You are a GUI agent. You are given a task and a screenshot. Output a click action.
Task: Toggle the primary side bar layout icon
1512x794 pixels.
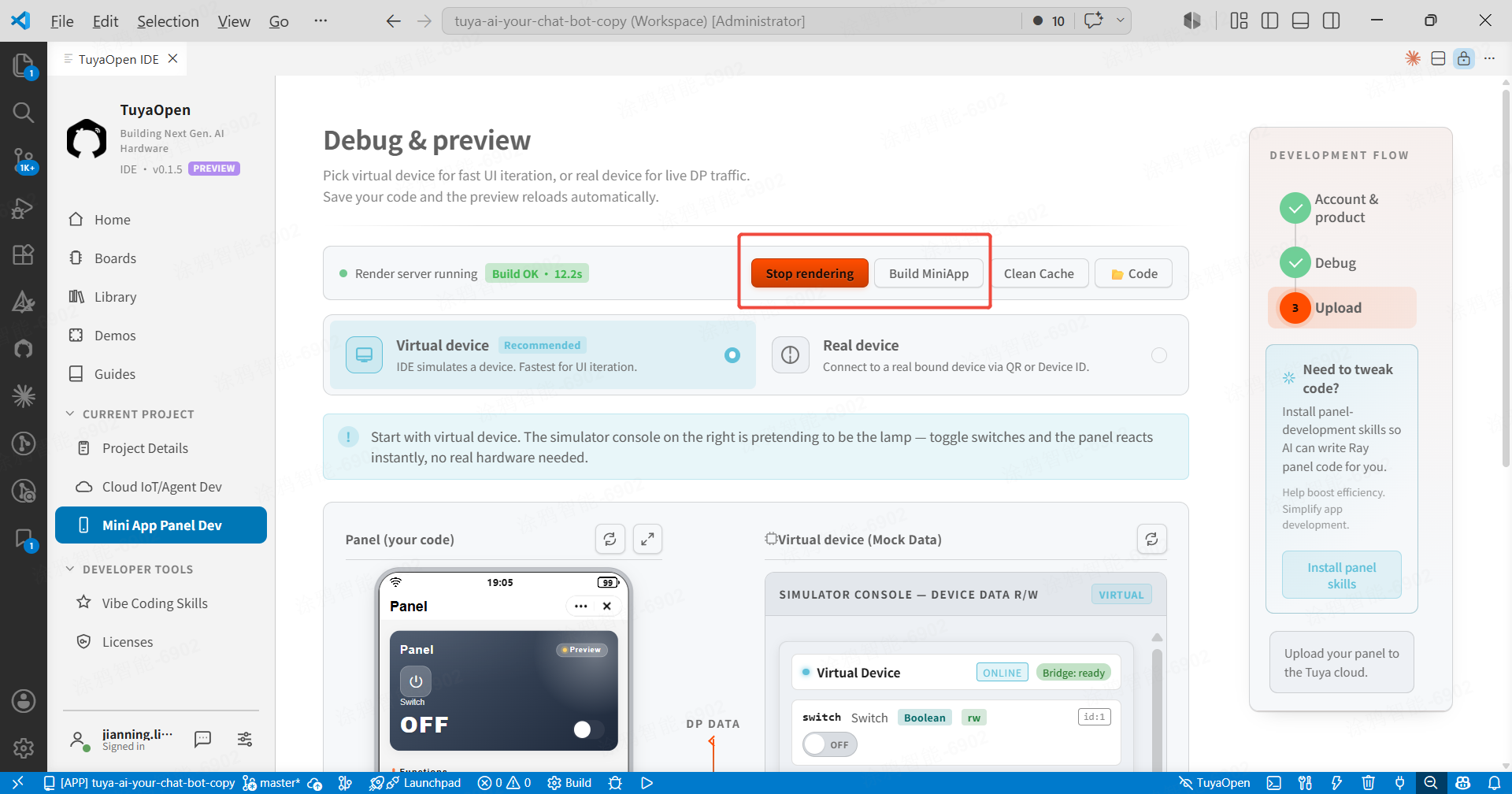[1269, 20]
